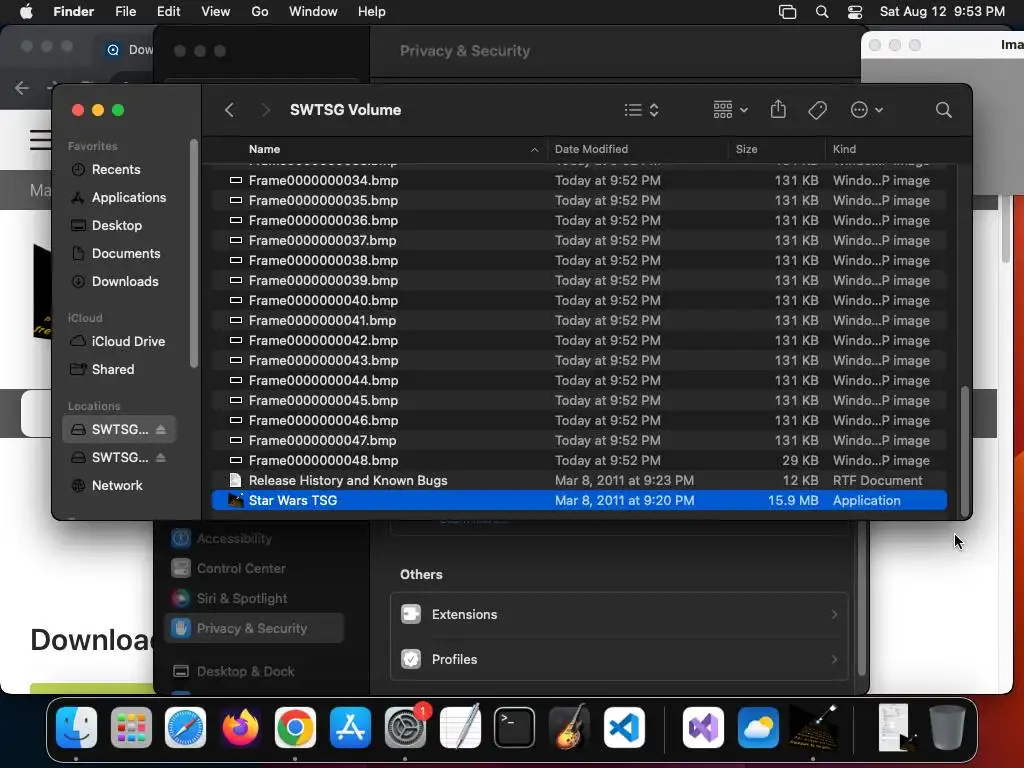The height and width of the screenshot is (768, 1024).
Task: Open Shared folder in sidebar
Action: [112, 369]
